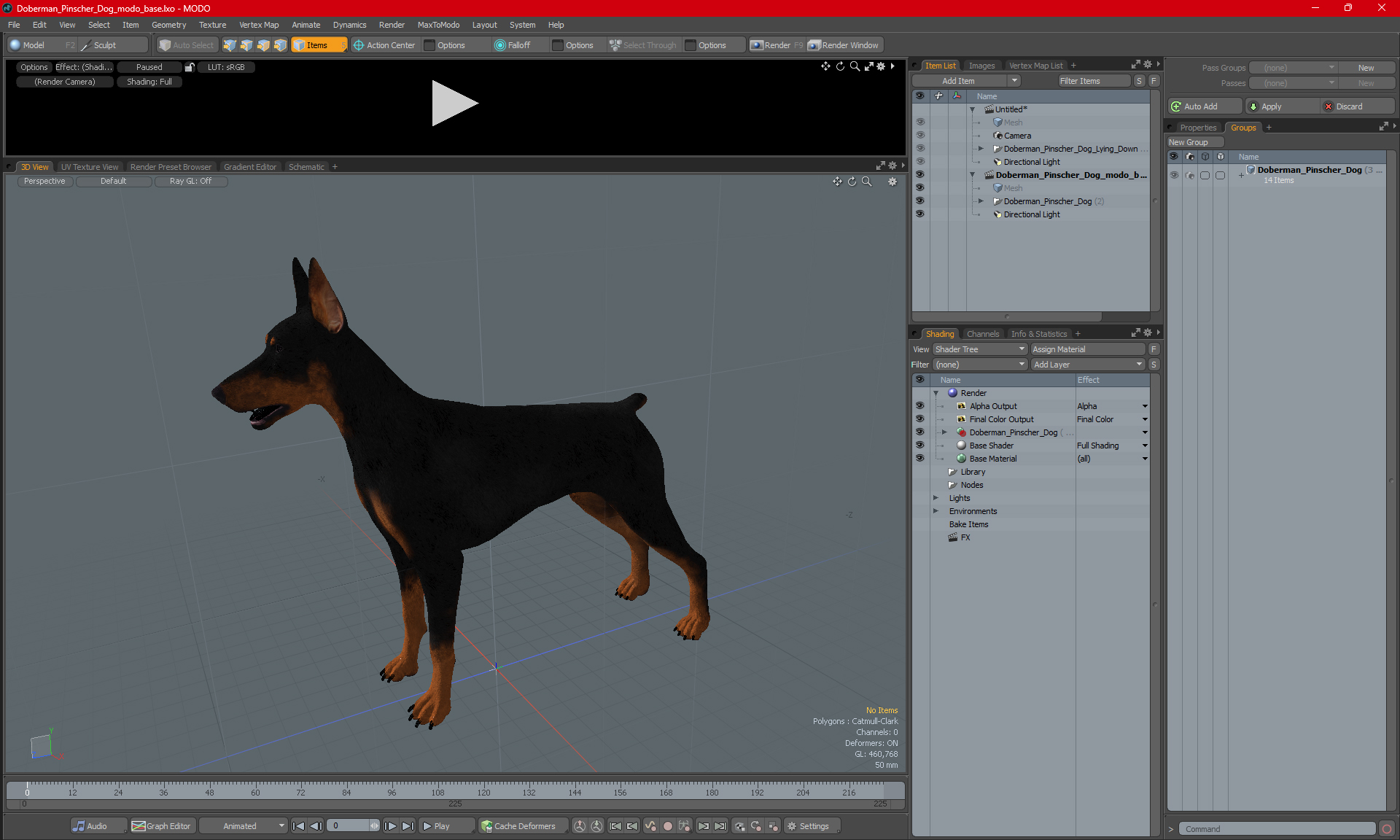Switch to Channels tab
1400x840 pixels.
click(983, 334)
